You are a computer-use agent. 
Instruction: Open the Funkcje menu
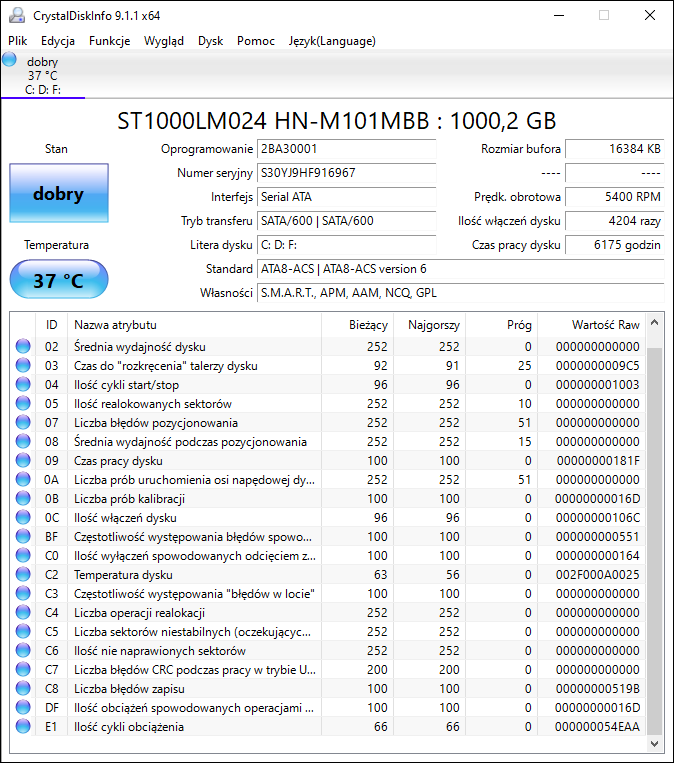point(109,41)
